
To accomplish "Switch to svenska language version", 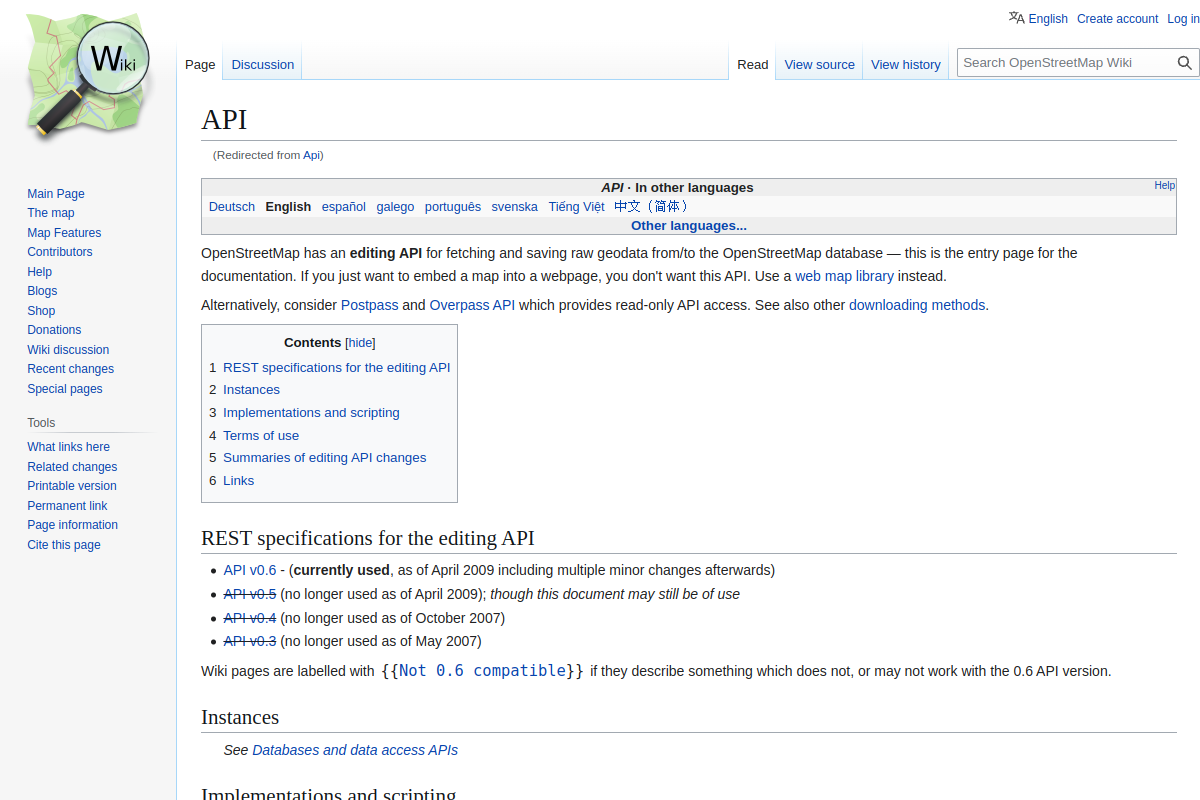I will coord(515,207).
